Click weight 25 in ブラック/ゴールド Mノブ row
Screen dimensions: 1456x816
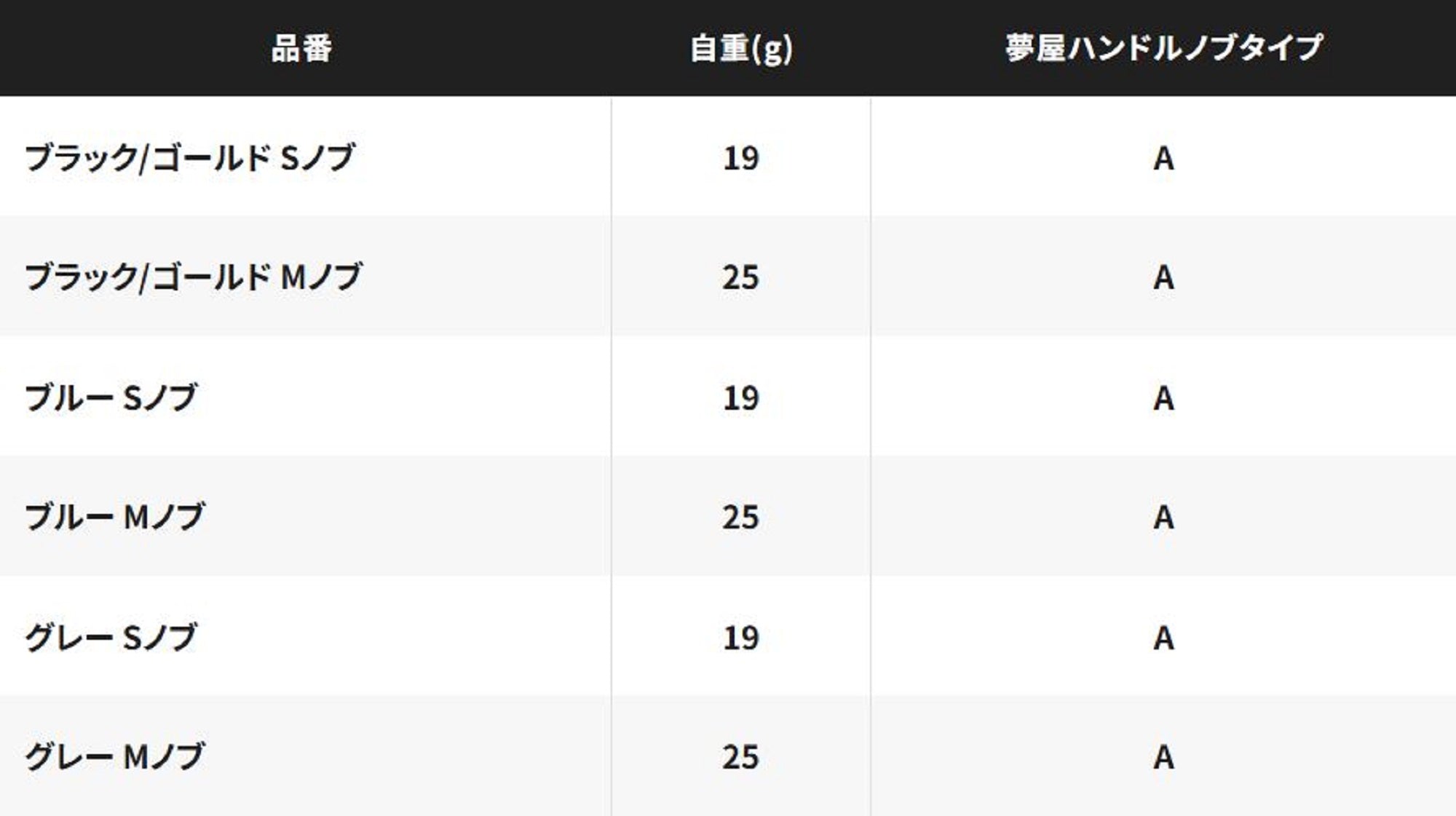[741, 277]
